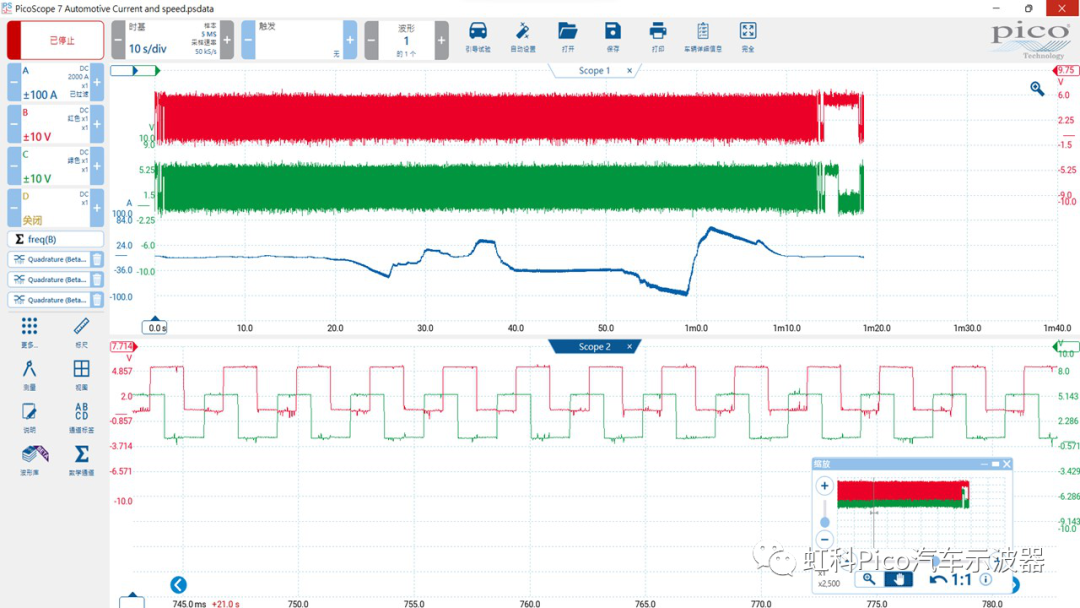Open the first Quadrature (Beta) decoder
The image size is (1080, 608).
click(x=49, y=260)
